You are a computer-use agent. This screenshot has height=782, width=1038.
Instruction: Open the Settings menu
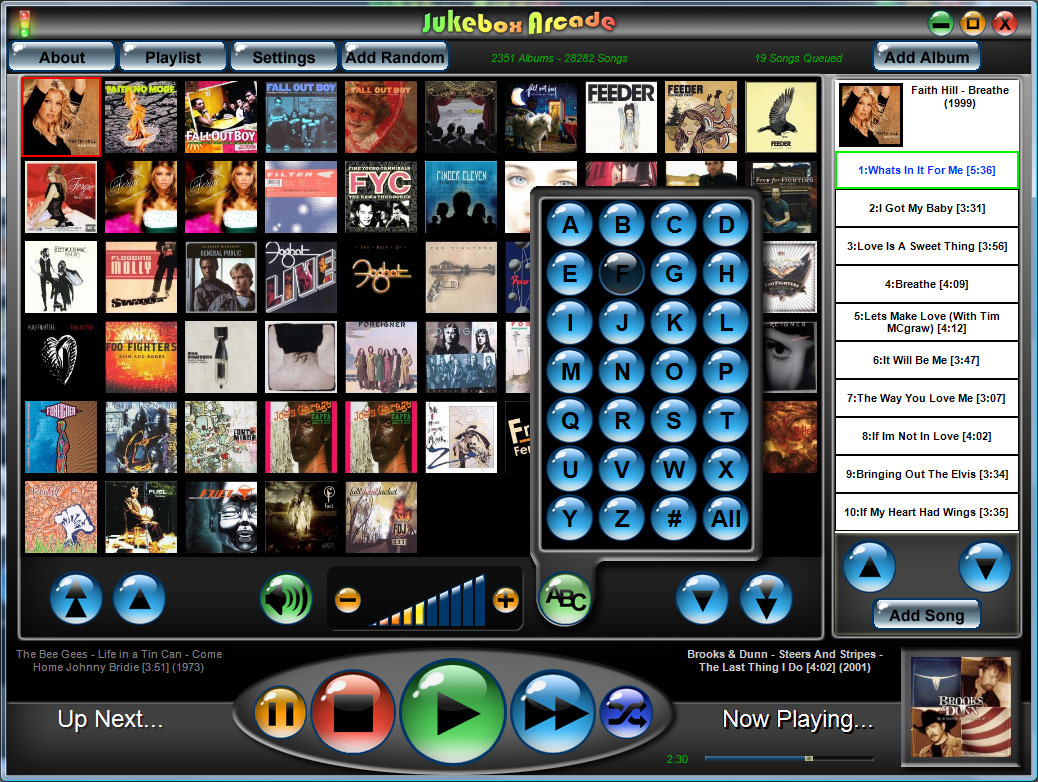click(x=283, y=57)
